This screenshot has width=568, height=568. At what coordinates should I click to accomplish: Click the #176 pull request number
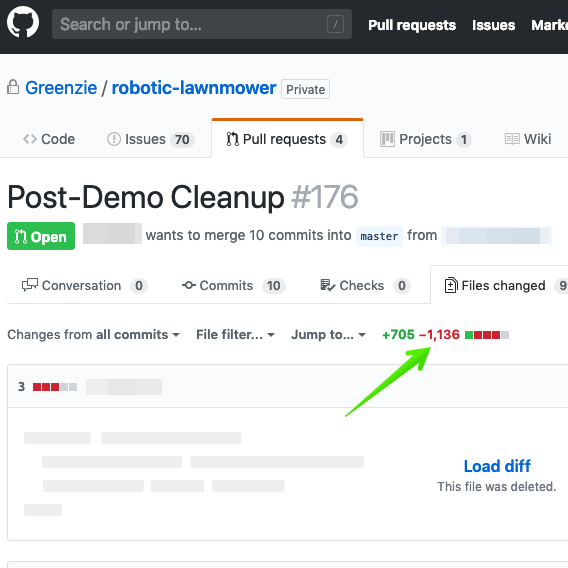click(x=325, y=197)
